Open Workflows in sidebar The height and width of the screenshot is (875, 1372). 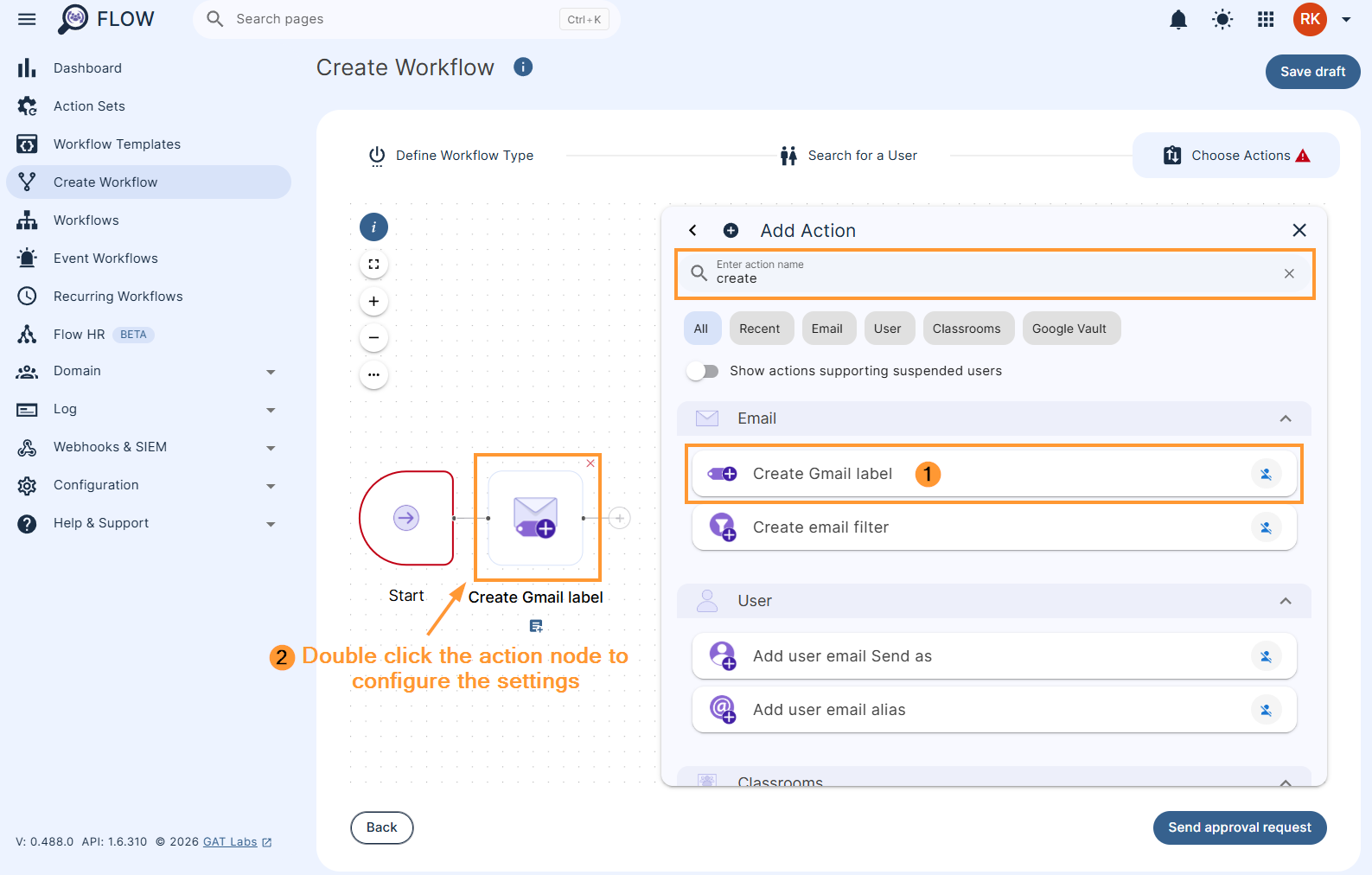(x=148, y=220)
